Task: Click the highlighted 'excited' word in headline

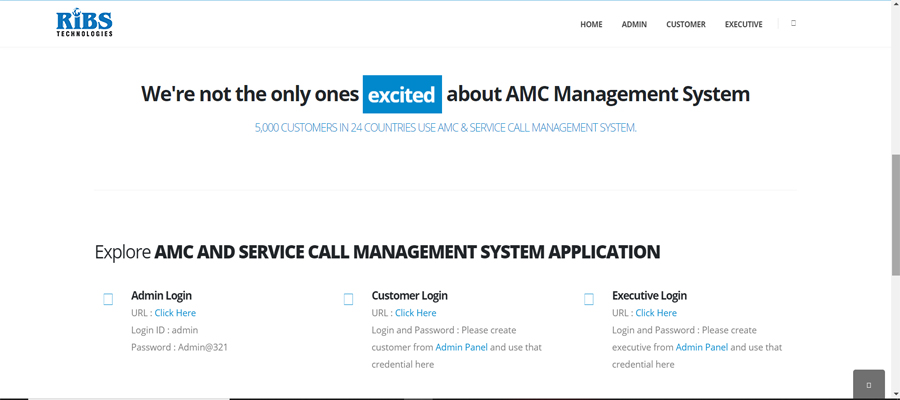Action: (x=402, y=95)
